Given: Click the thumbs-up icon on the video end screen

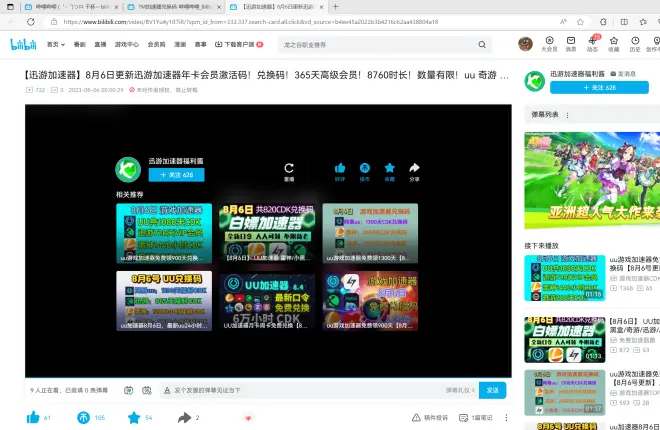Looking at the screenshot, I should [x=340, y=168].
